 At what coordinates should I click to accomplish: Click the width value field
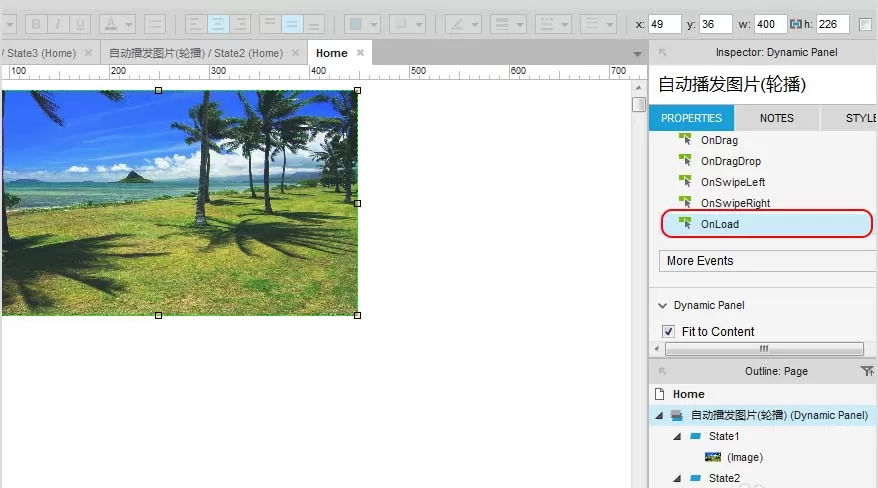770,24
